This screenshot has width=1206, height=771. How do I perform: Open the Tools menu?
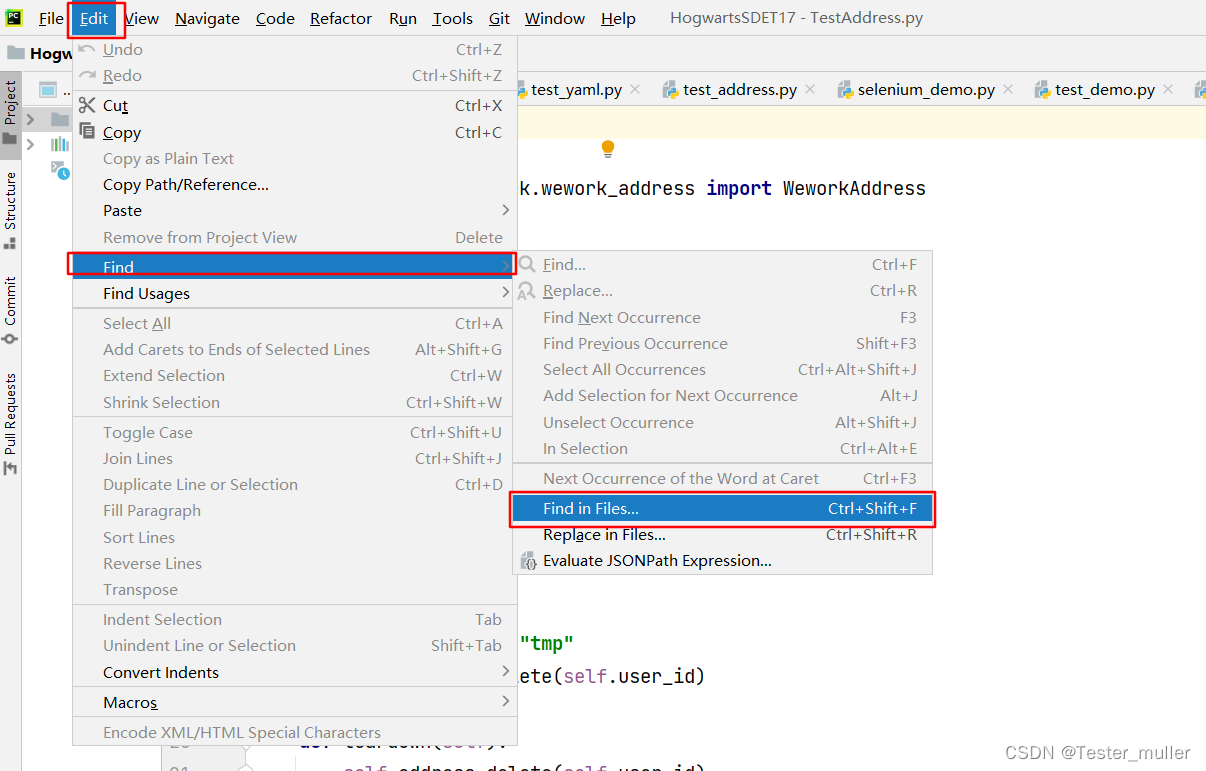tap(453, 18)
